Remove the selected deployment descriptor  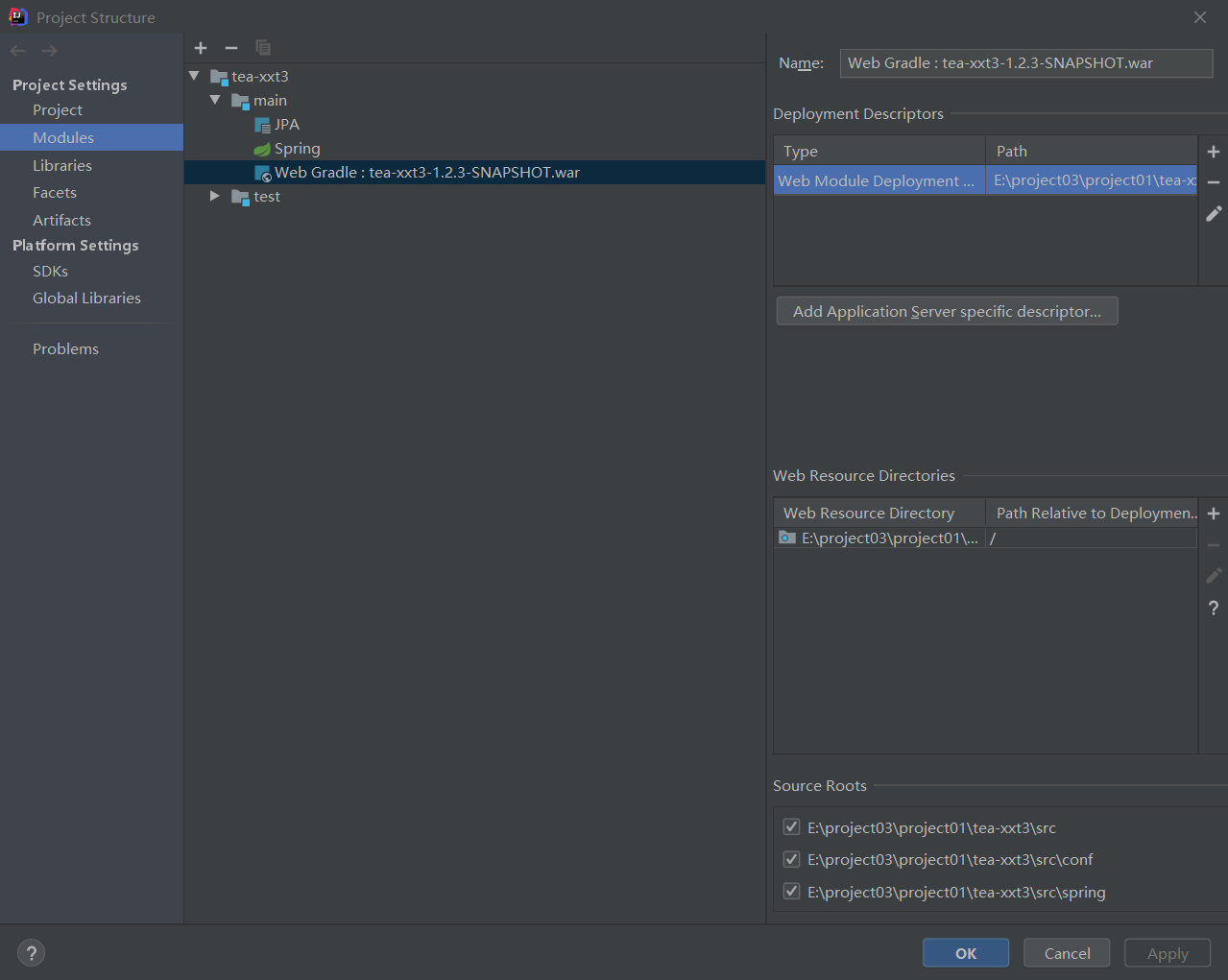(1214, 182)
